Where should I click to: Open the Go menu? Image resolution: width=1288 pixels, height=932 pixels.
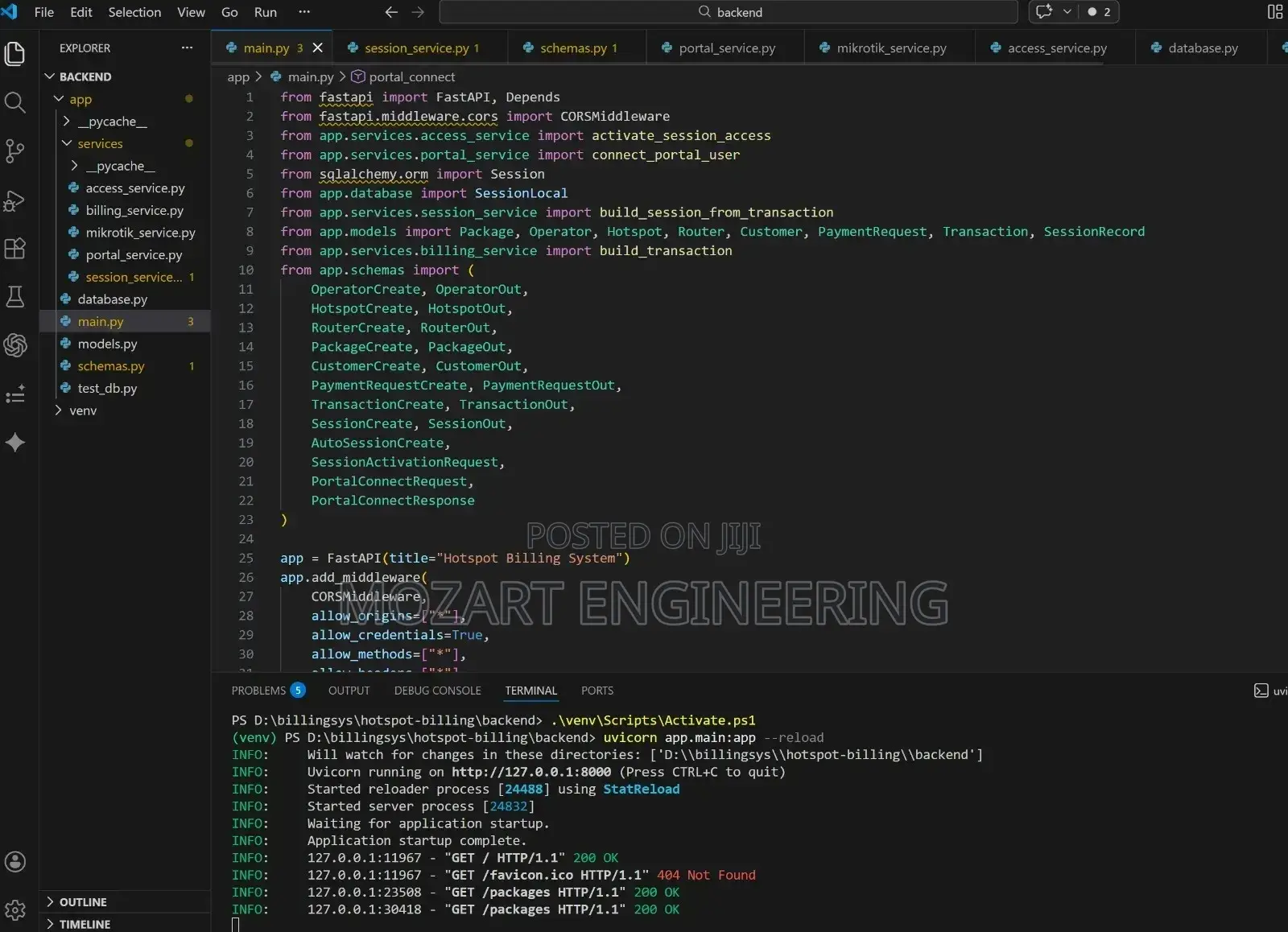[229, 12]
